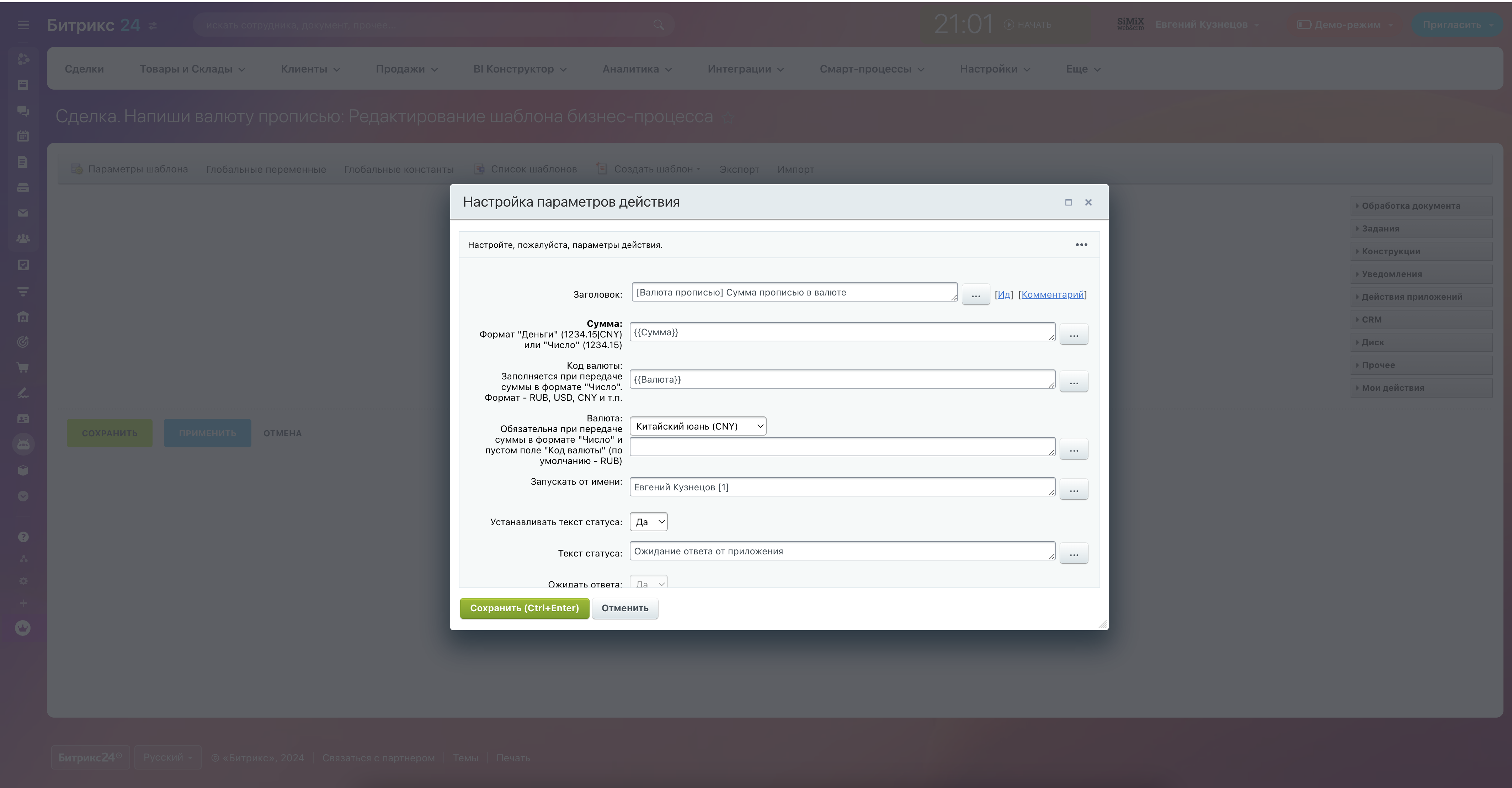
Task: Click the shopping cart icon in left sidebar
Action: click(x=23, y=368)
